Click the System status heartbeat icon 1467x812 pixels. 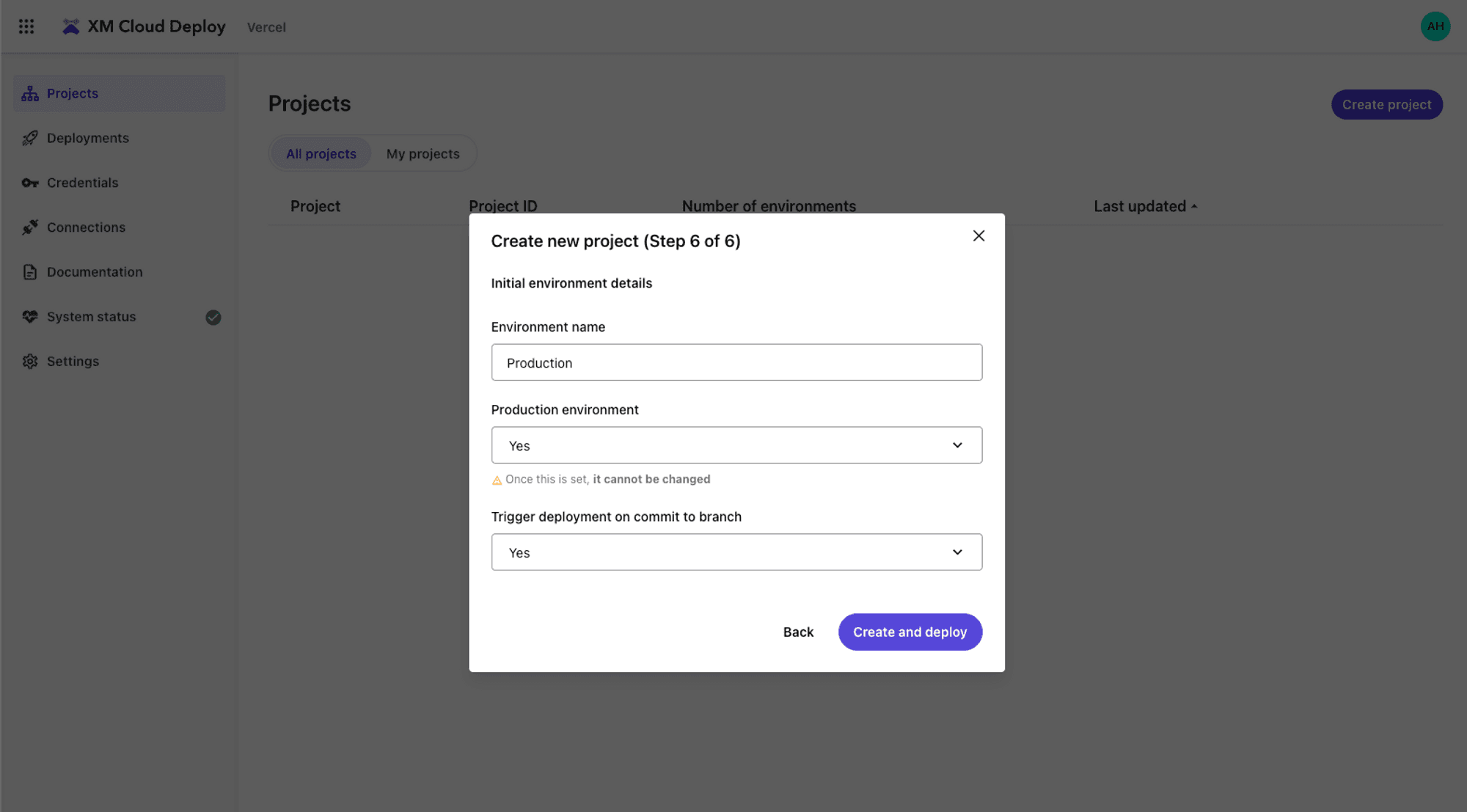(30, 317)
